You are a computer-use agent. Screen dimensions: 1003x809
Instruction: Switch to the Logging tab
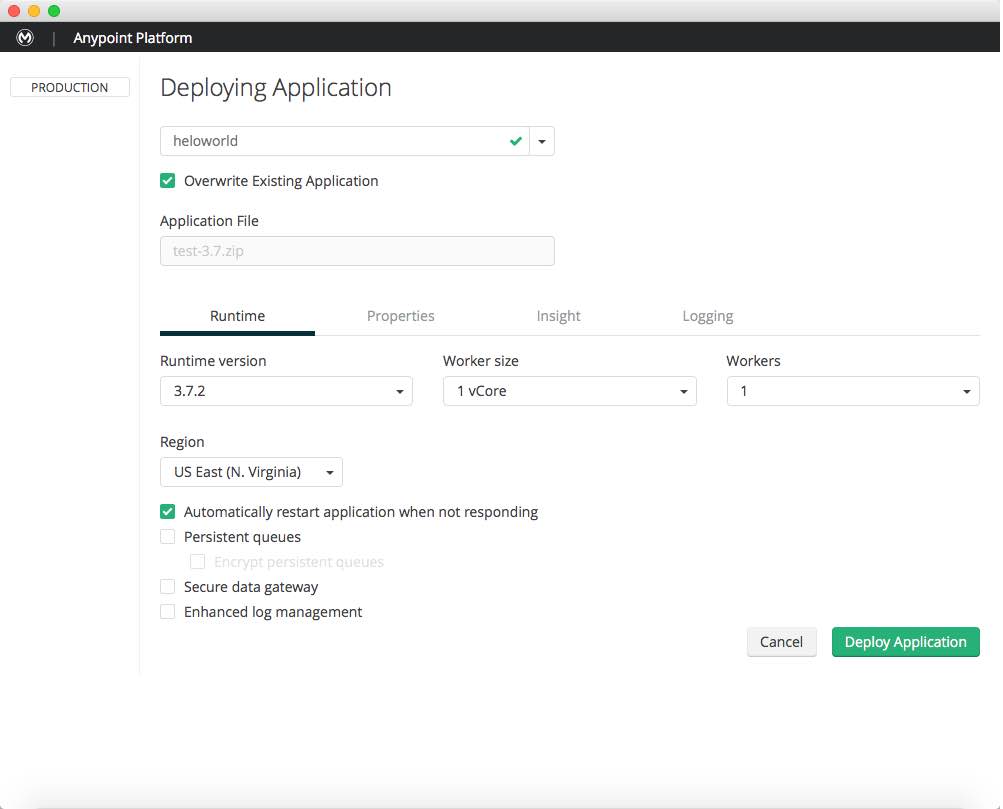(707, 316)
